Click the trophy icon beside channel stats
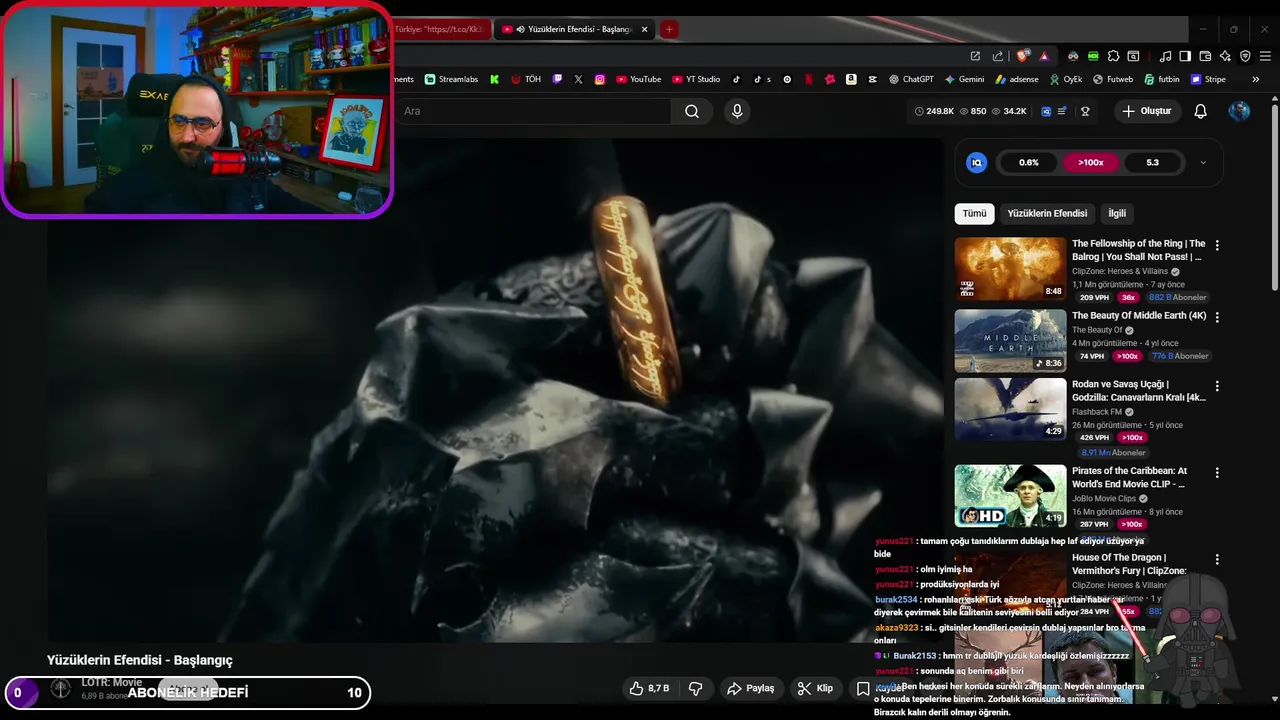Image resolution: width=1280 pixels, height=720 pixels. pyautogui.click(x=1085, y=111)
